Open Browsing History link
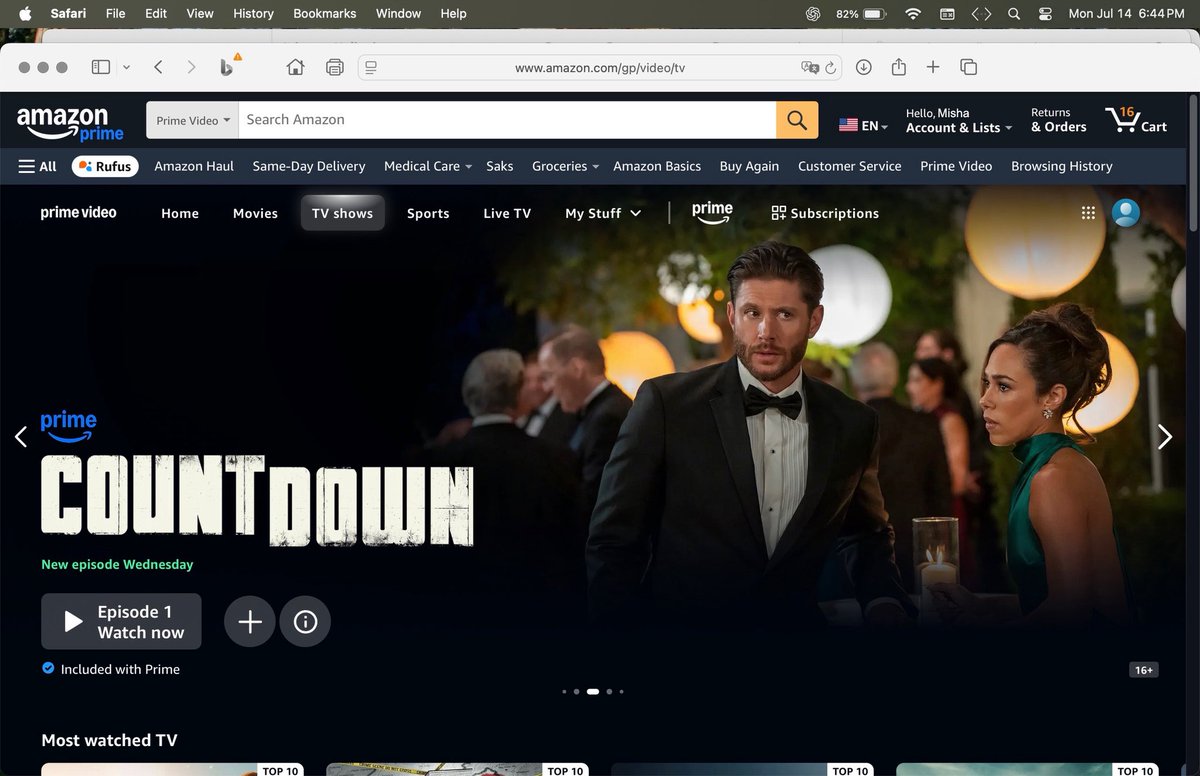Image resolution: width=1200 pixels, height=776 pixels. pos(1062,166)
